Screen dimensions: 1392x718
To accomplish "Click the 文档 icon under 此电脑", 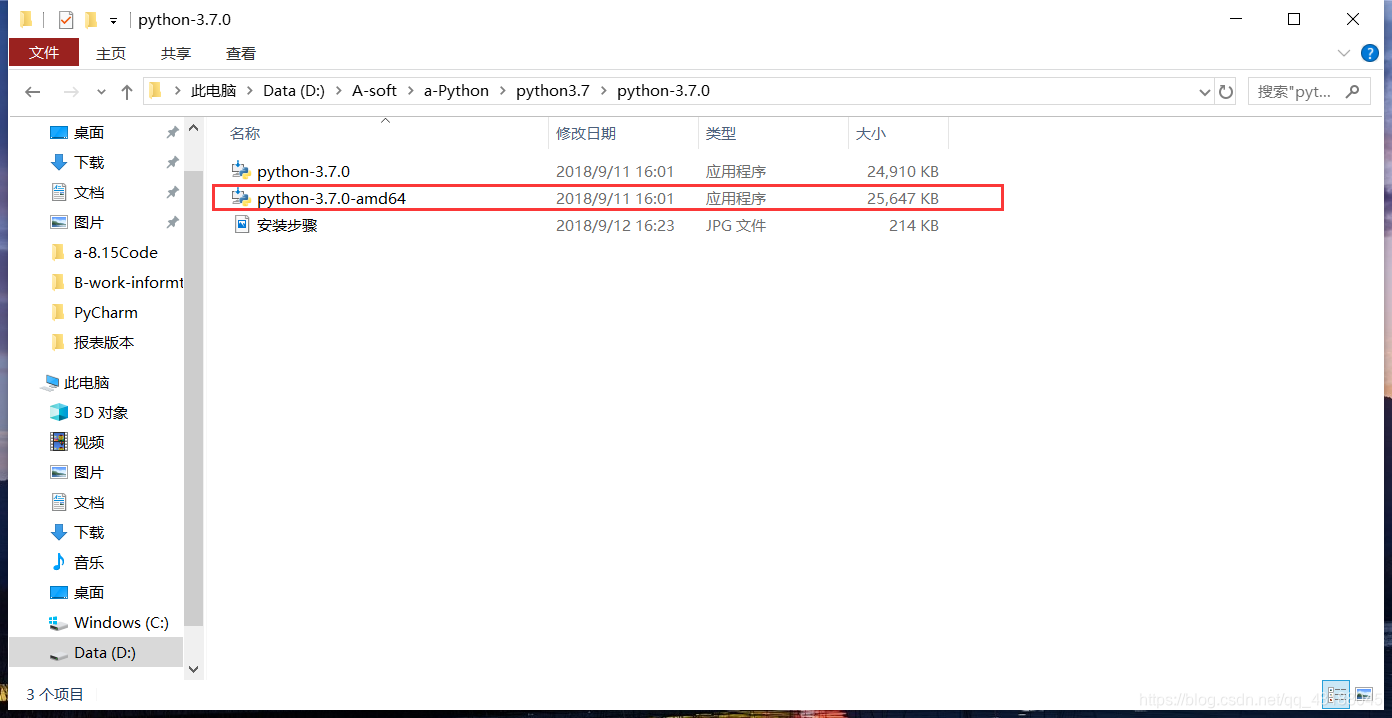I will tap(59, 502).
